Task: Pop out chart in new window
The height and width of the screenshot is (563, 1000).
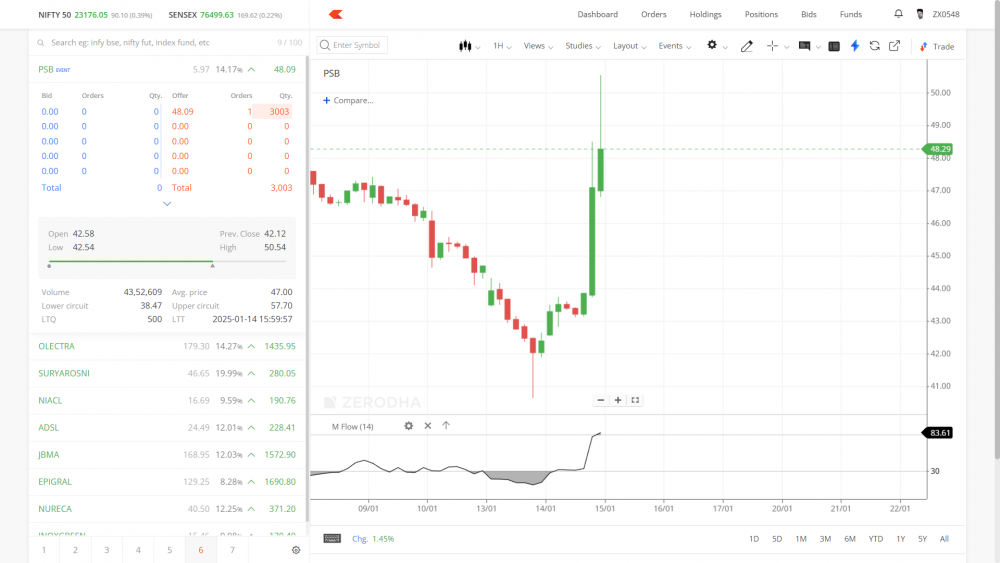Action: 894,46
